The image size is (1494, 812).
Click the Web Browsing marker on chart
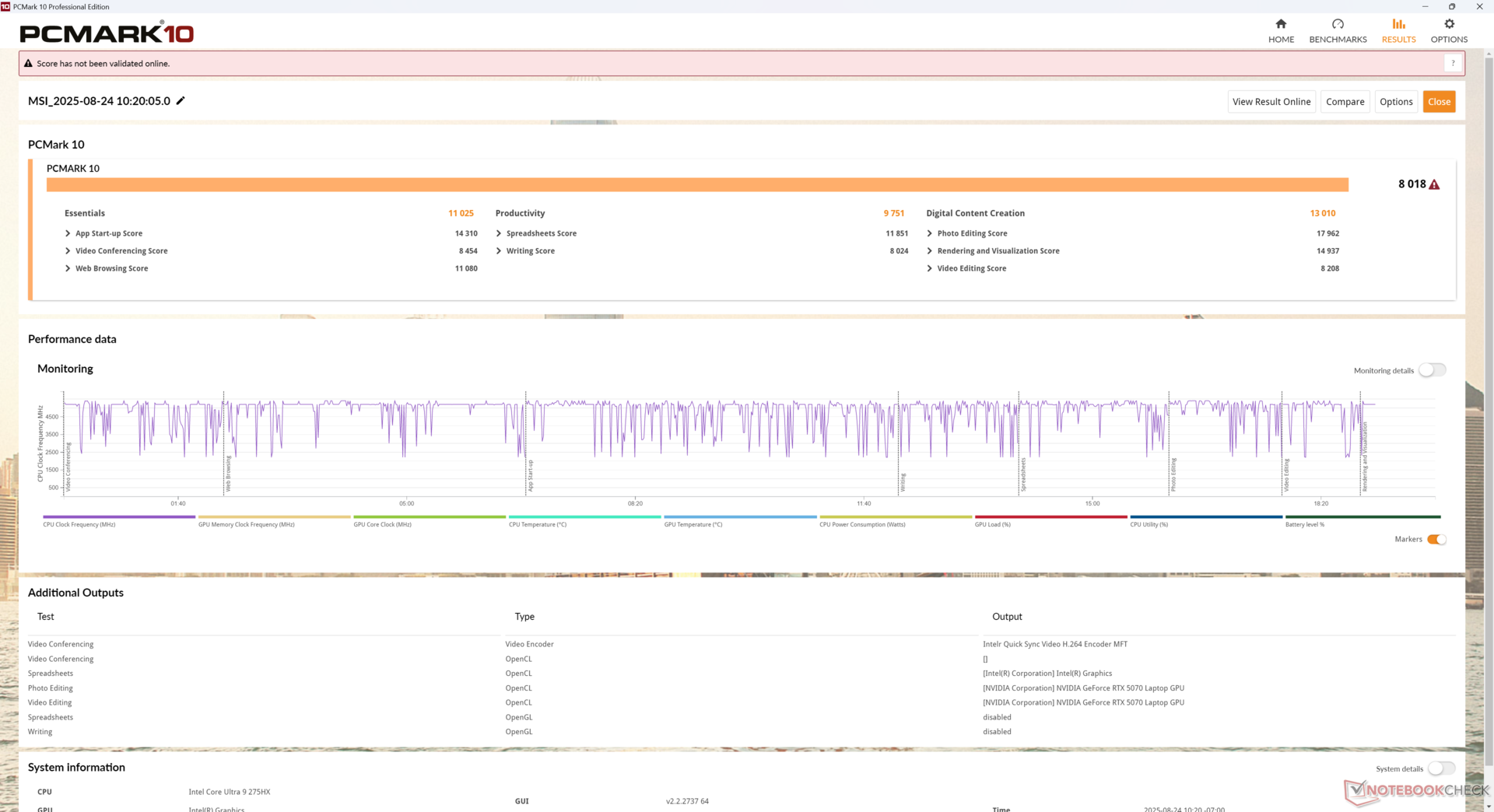[228, 474]
